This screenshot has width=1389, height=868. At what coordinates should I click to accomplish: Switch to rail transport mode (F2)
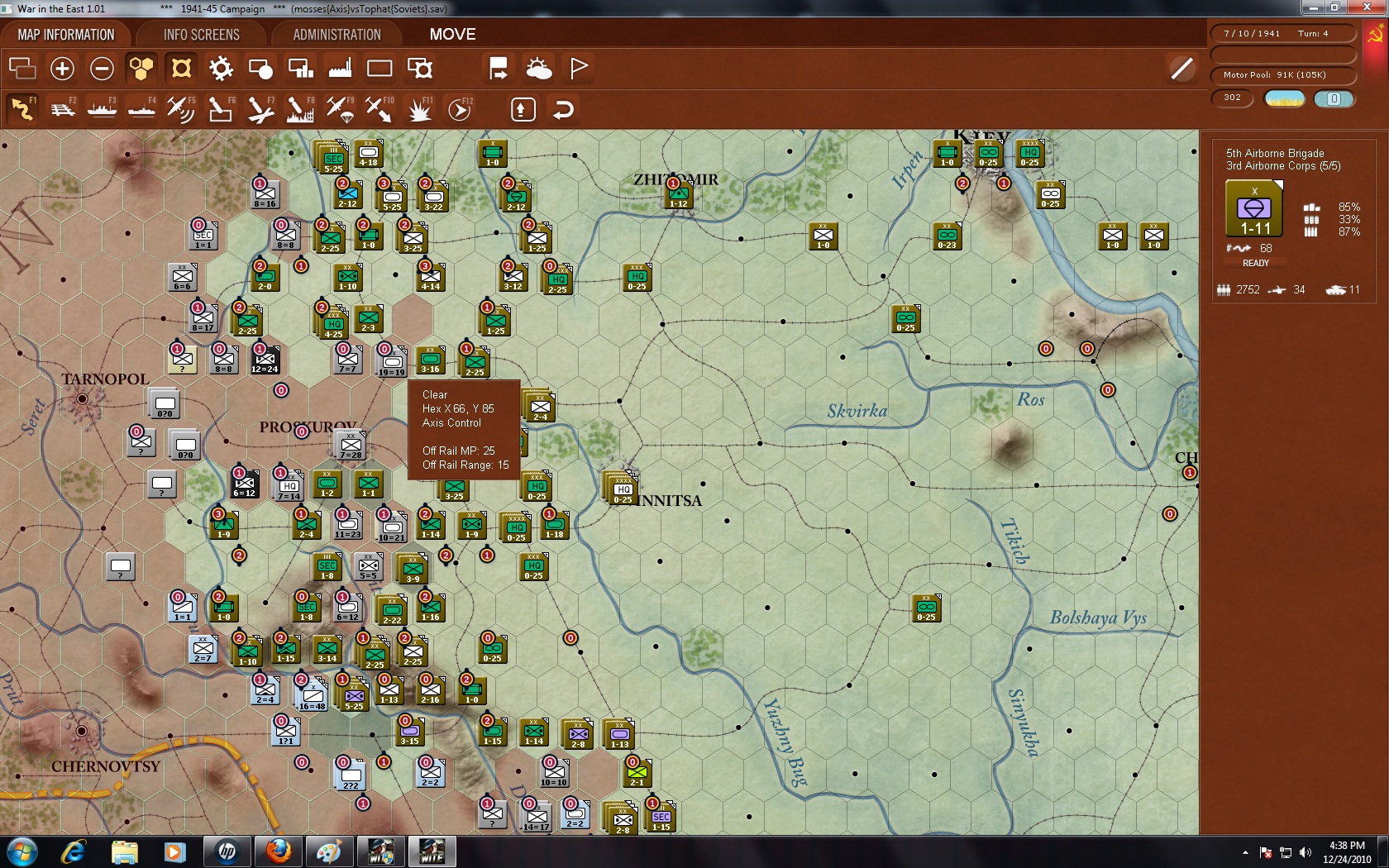pyautogui.click(x=62, y=108)
